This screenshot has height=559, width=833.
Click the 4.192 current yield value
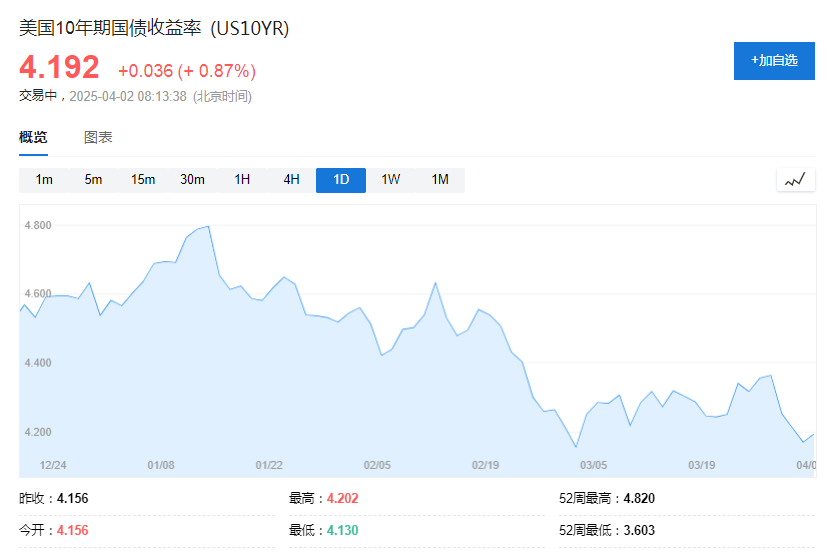(x=60, y=67)
